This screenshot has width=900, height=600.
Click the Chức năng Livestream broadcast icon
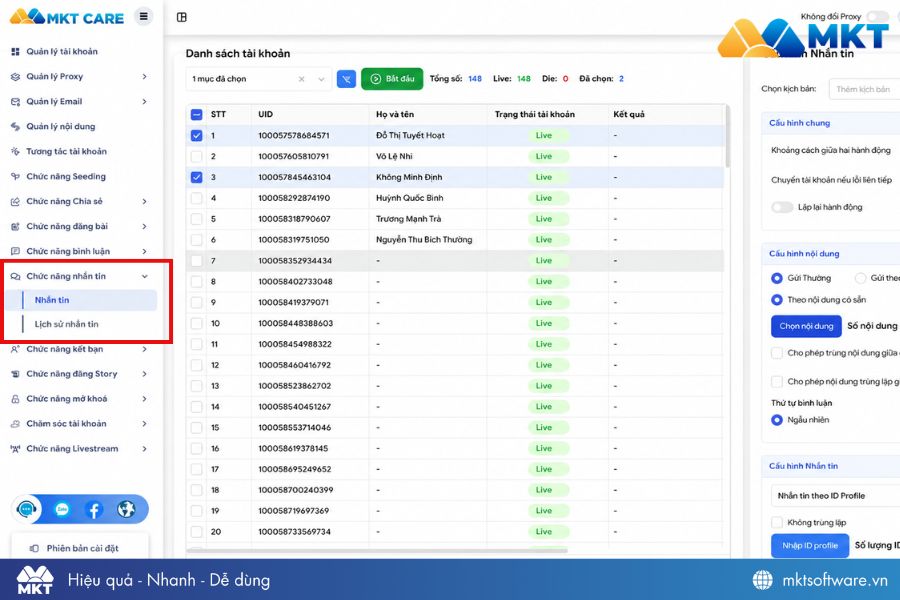[15, 449]
